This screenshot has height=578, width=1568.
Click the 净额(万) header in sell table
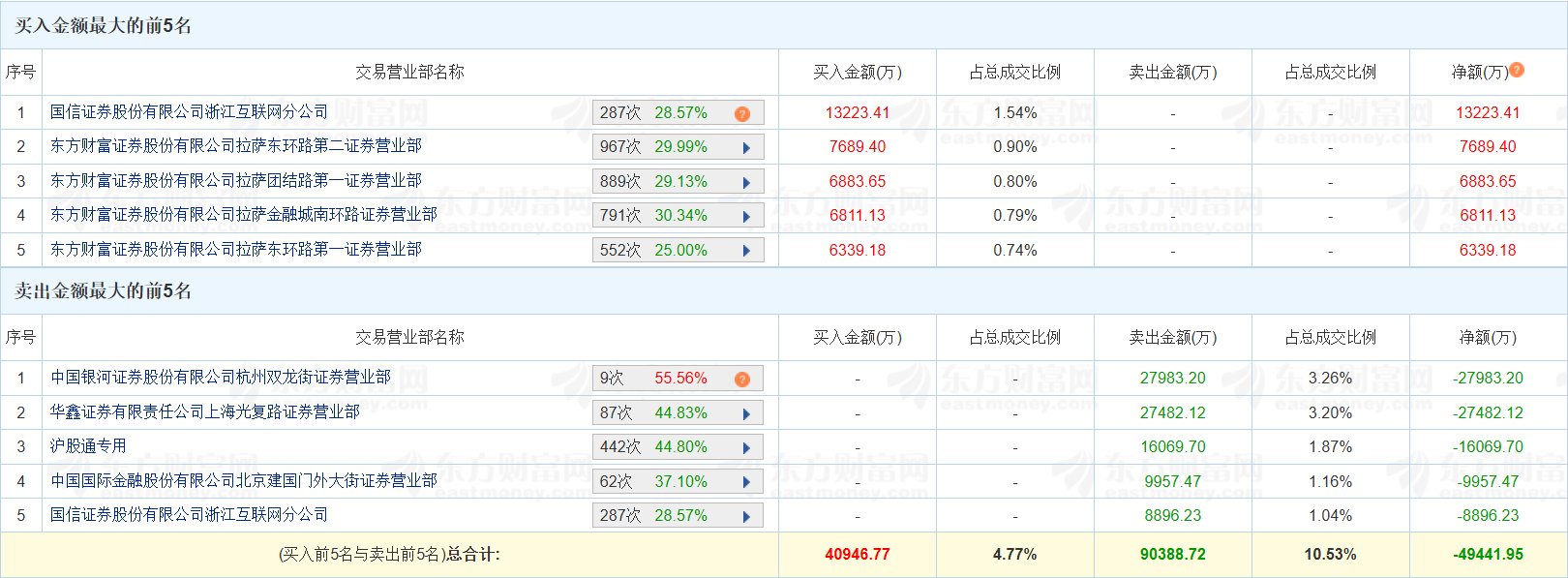click(x=1488, y=338)
